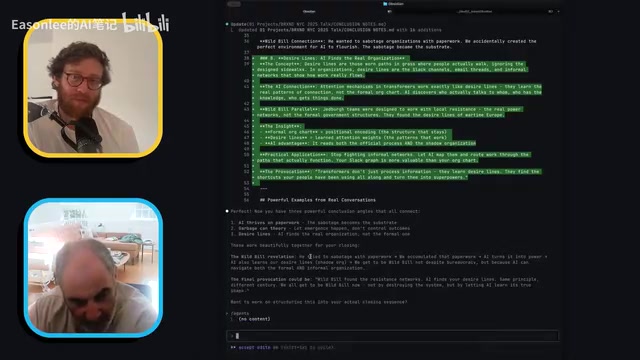640x360 pixels.
Task: Click the green bullet beside the Update line
Action: click(227, 24)
